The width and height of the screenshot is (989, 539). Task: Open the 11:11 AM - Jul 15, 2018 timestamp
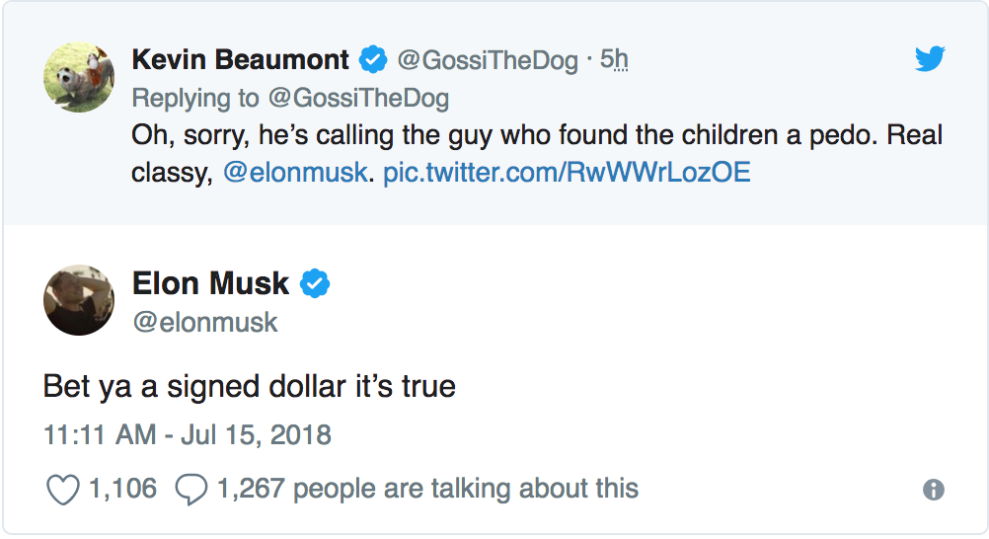point(187,436)
